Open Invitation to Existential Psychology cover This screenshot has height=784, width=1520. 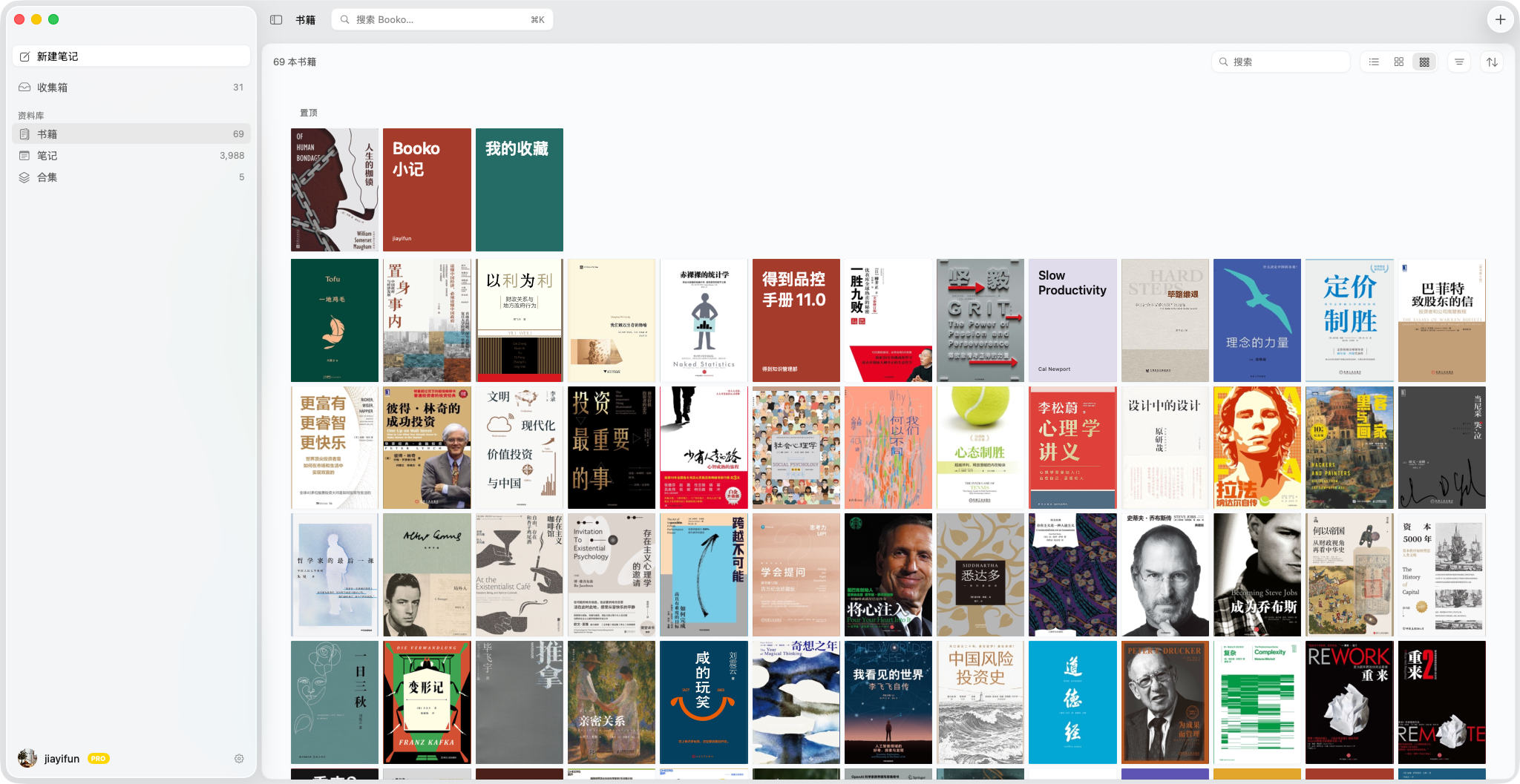tap(612, 576)
